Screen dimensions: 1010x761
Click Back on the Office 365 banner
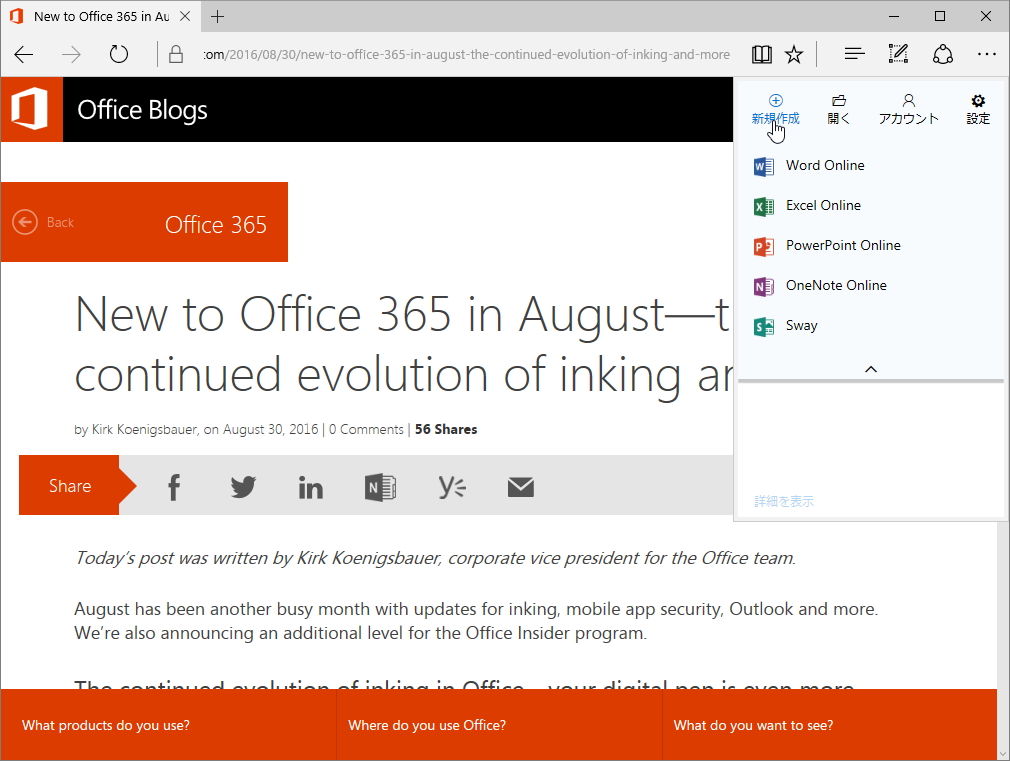(44, 222)
